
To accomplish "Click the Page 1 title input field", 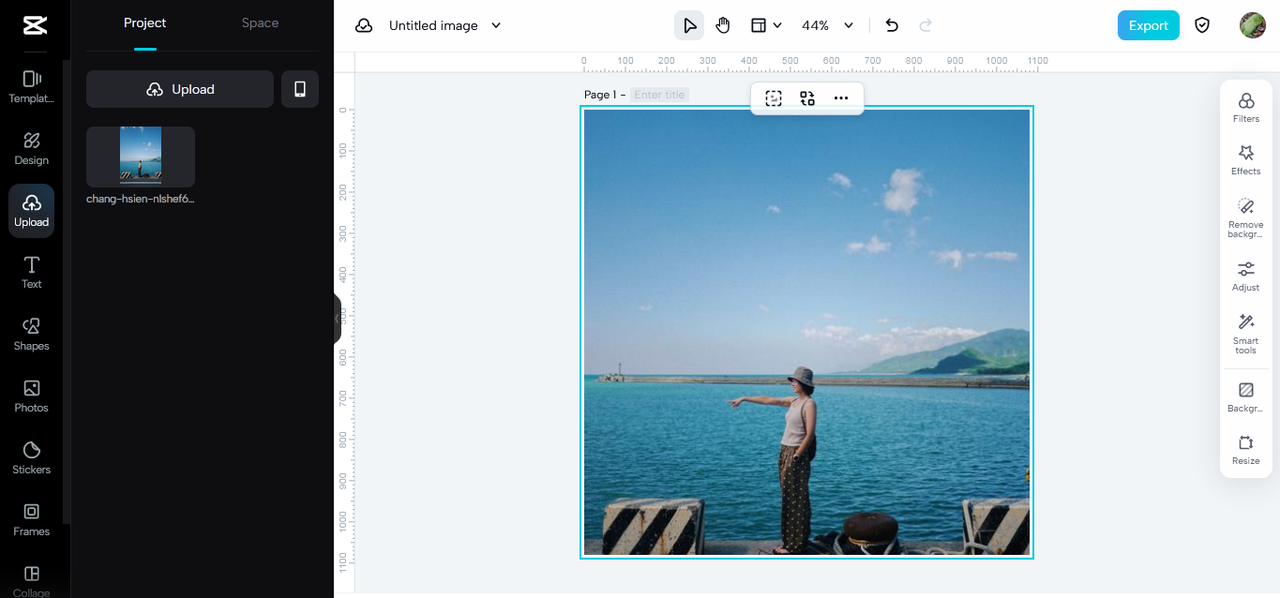I will pos(660,95).
